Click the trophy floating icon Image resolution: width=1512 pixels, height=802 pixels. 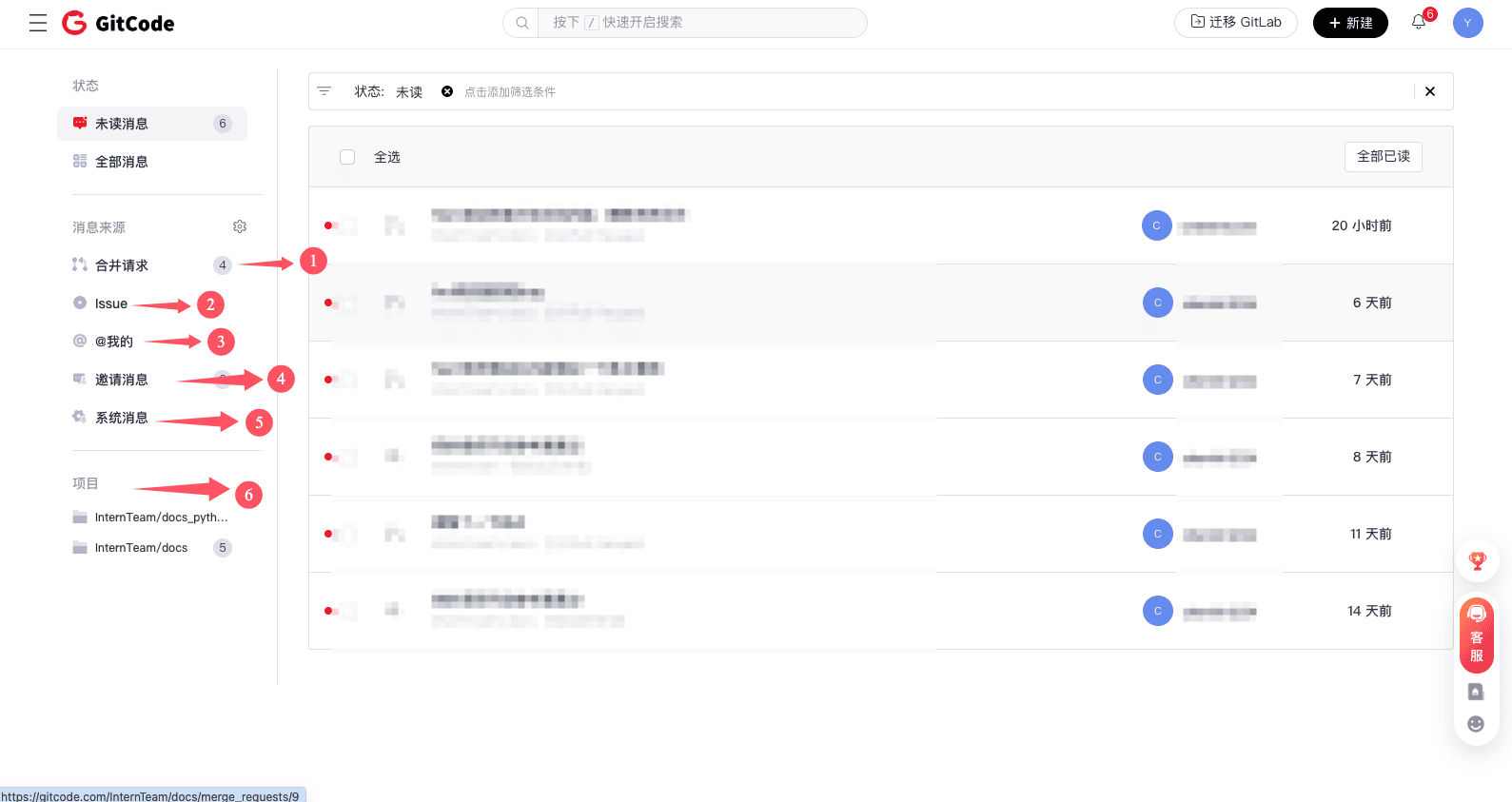(1477, 561)
